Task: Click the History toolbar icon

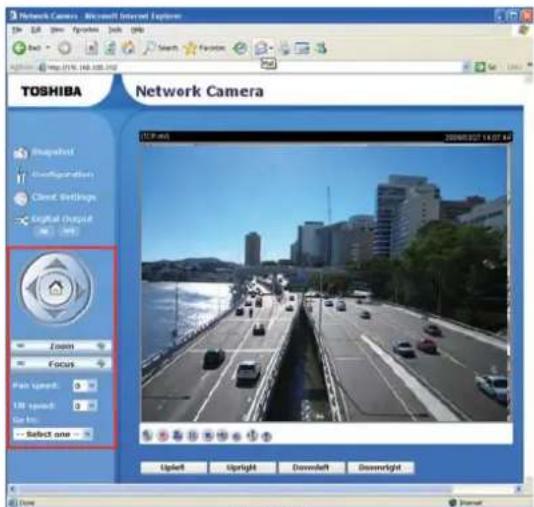Action: click(x=240, y=48)
